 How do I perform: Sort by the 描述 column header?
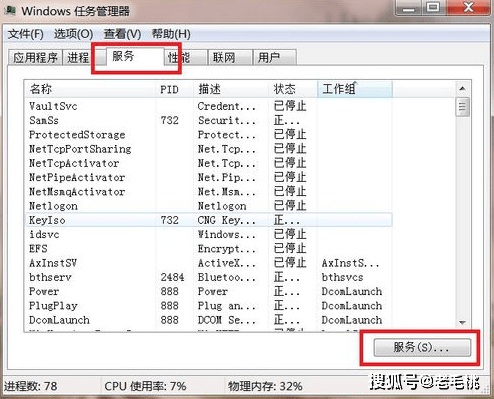click(x=231, y=89)
